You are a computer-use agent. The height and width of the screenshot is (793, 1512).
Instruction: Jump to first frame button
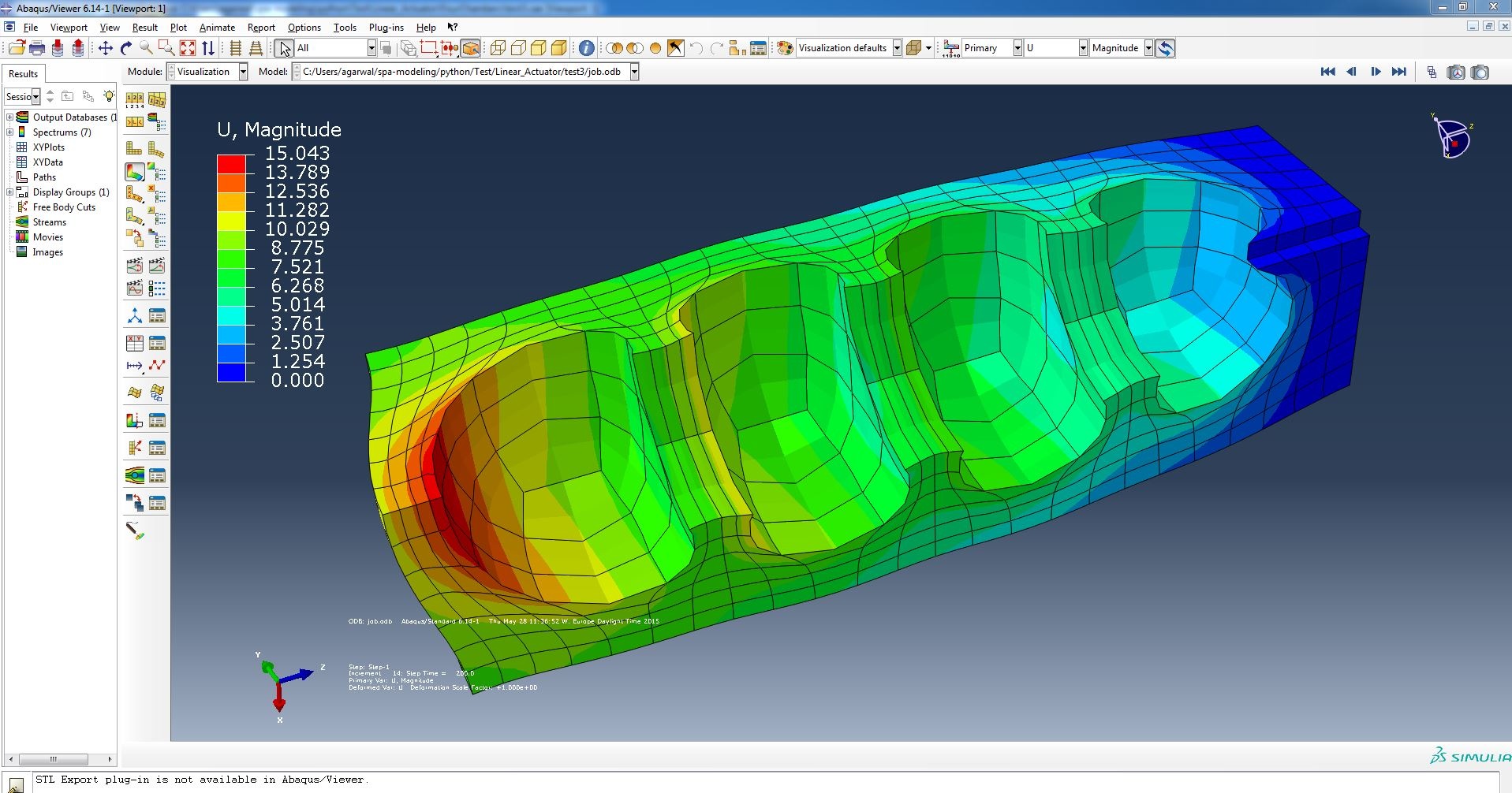tap(1327, 72)
